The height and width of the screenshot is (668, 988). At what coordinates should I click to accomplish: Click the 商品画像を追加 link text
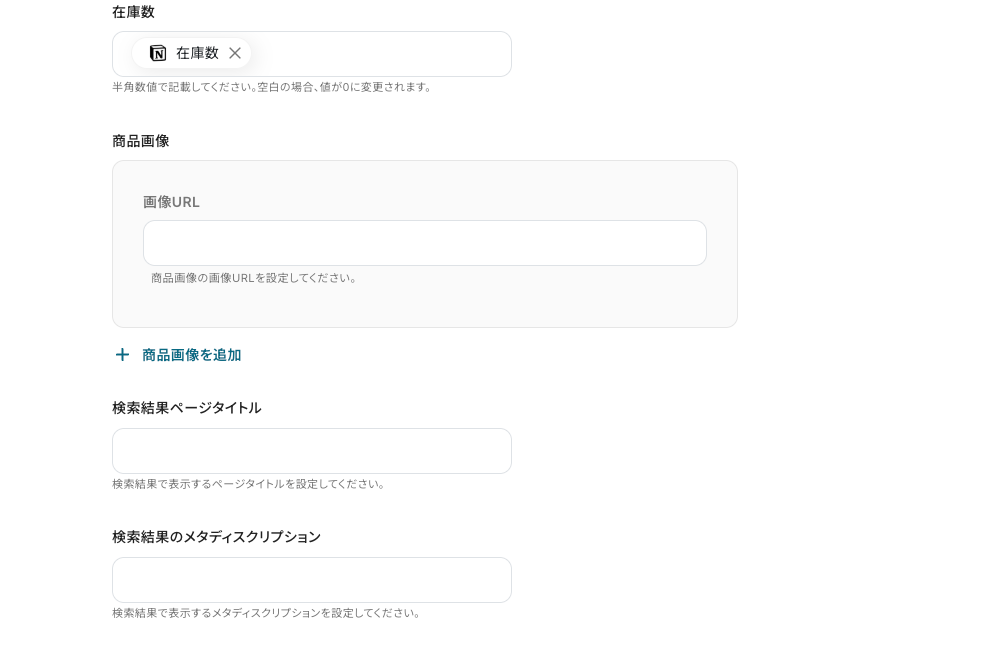191,355
